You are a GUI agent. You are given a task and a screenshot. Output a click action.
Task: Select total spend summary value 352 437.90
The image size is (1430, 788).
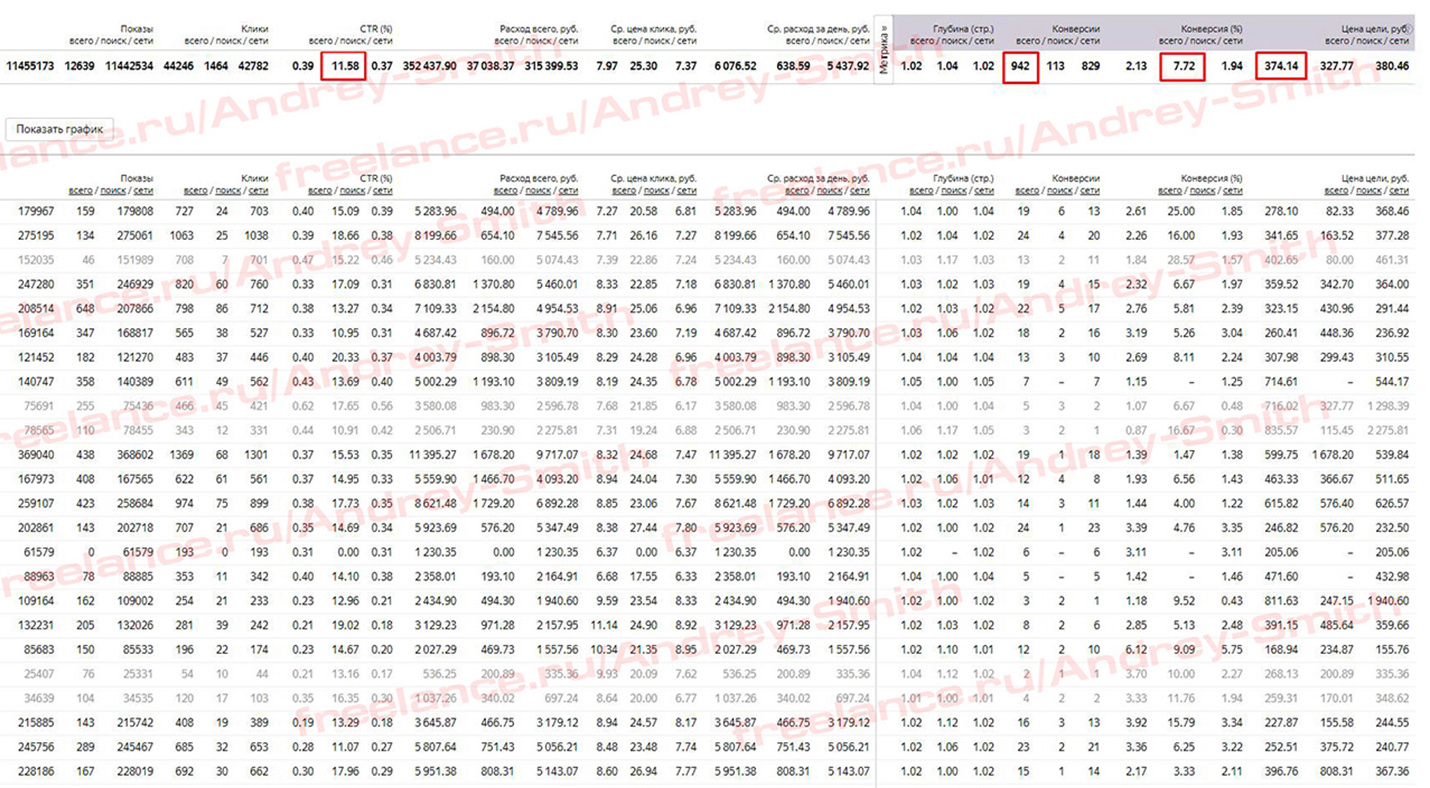coord(430,67)
